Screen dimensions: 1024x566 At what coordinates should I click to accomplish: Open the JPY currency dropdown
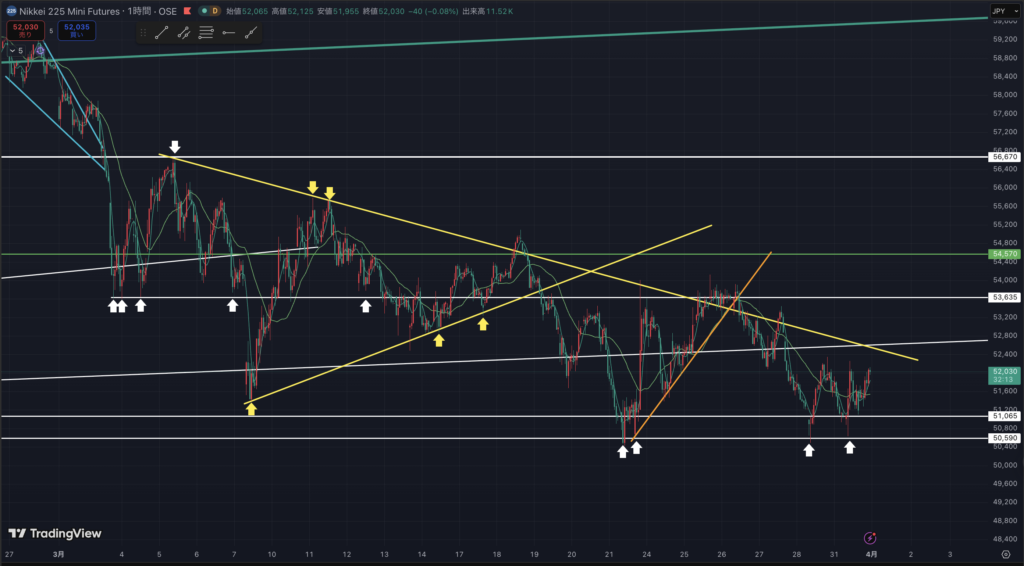1000,11
